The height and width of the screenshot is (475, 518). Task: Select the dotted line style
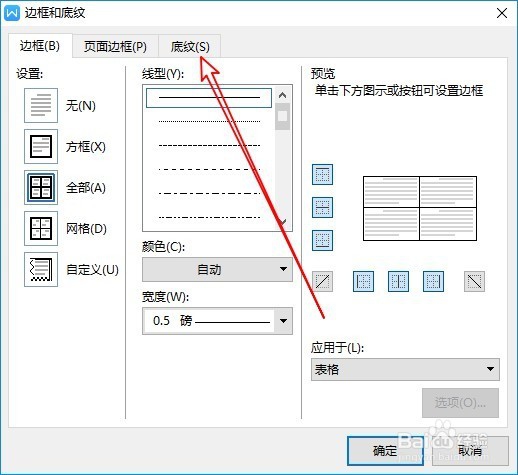pos(209,121)
